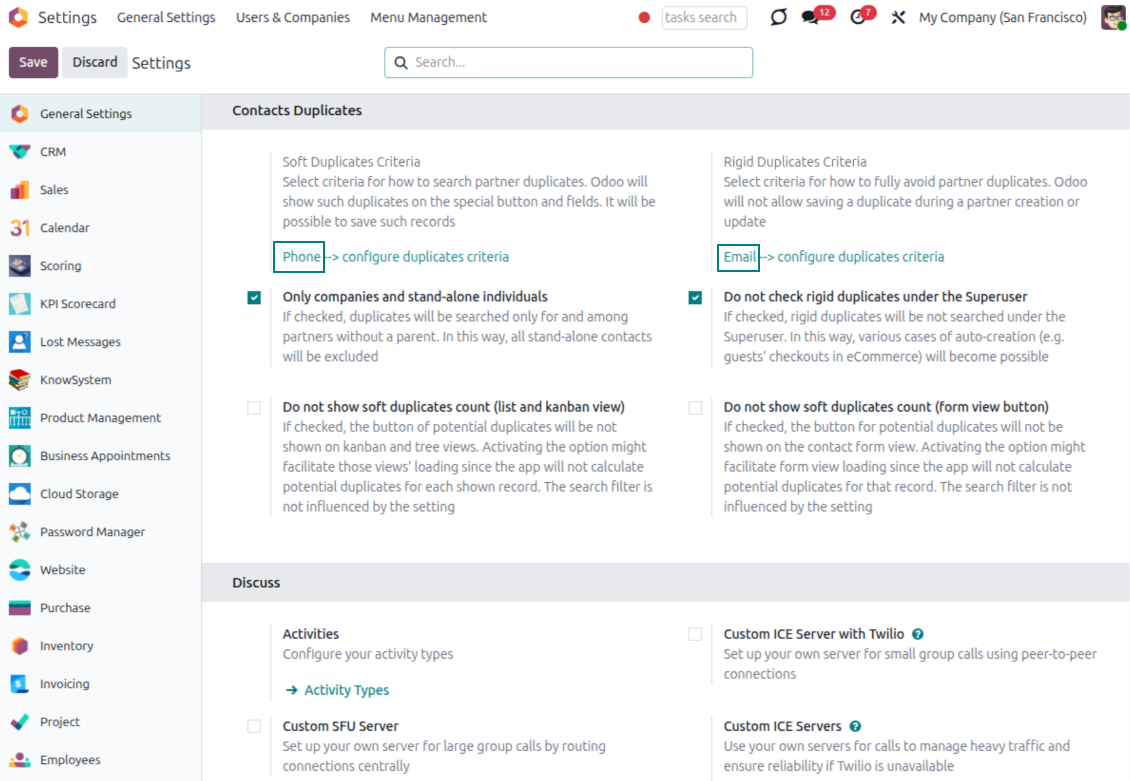Click the Save button

click(33, 62)
